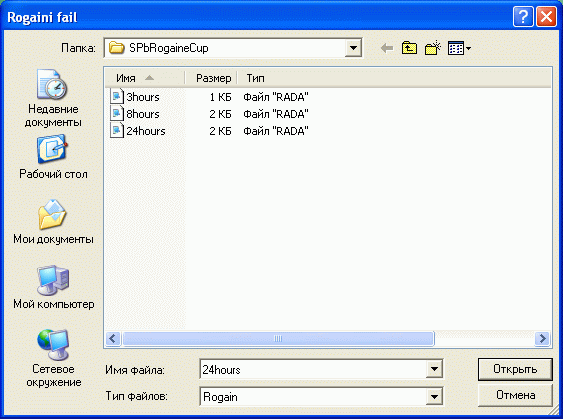Image resolution: width=563 pixels, height=419 pixels.
Task: Select the 24hours file icon
Action: [116, 131]
